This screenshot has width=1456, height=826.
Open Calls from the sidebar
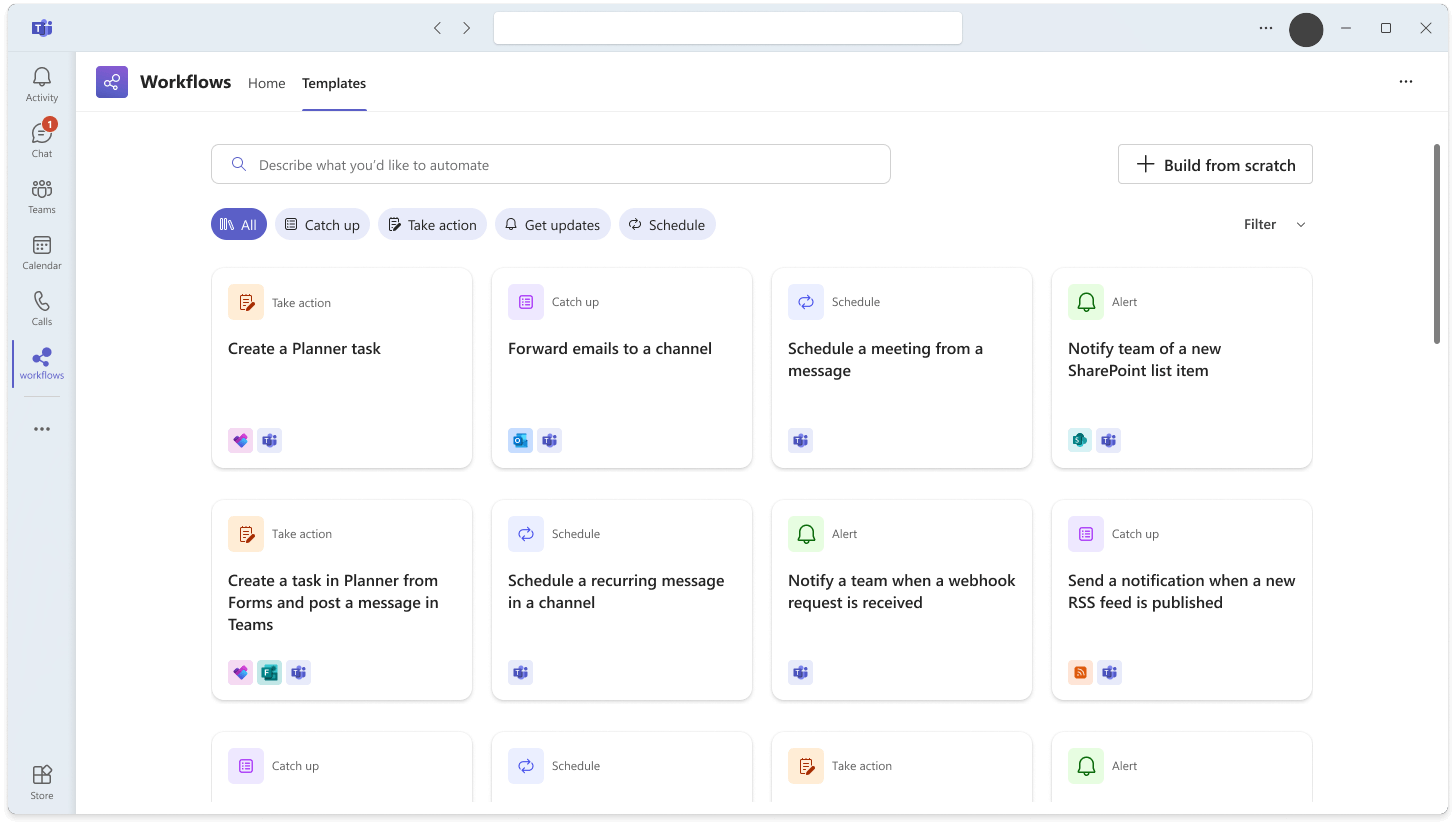click(x=42, y=308)
